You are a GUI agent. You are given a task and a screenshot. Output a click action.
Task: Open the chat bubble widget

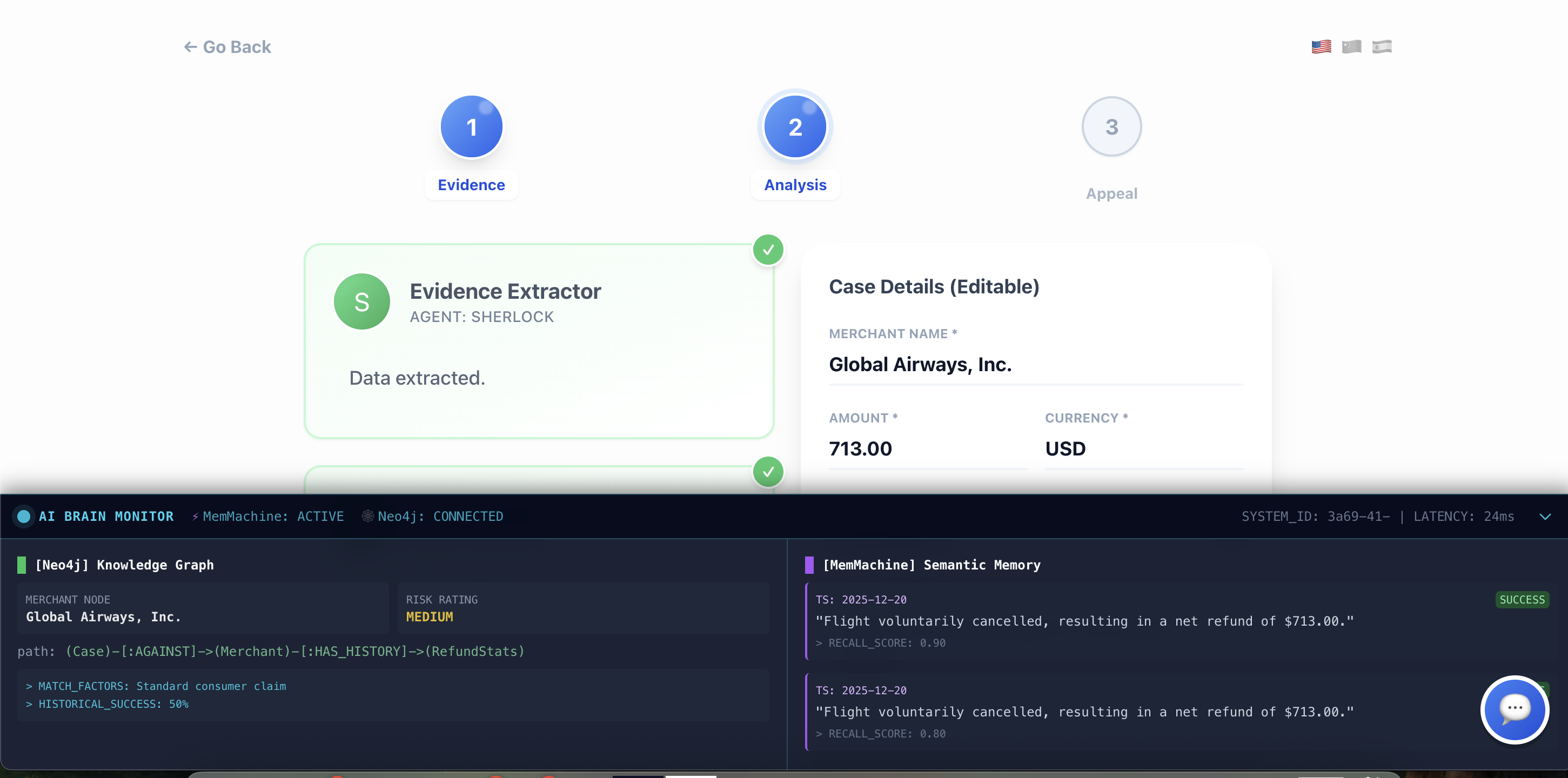(x=1515, y=709)
